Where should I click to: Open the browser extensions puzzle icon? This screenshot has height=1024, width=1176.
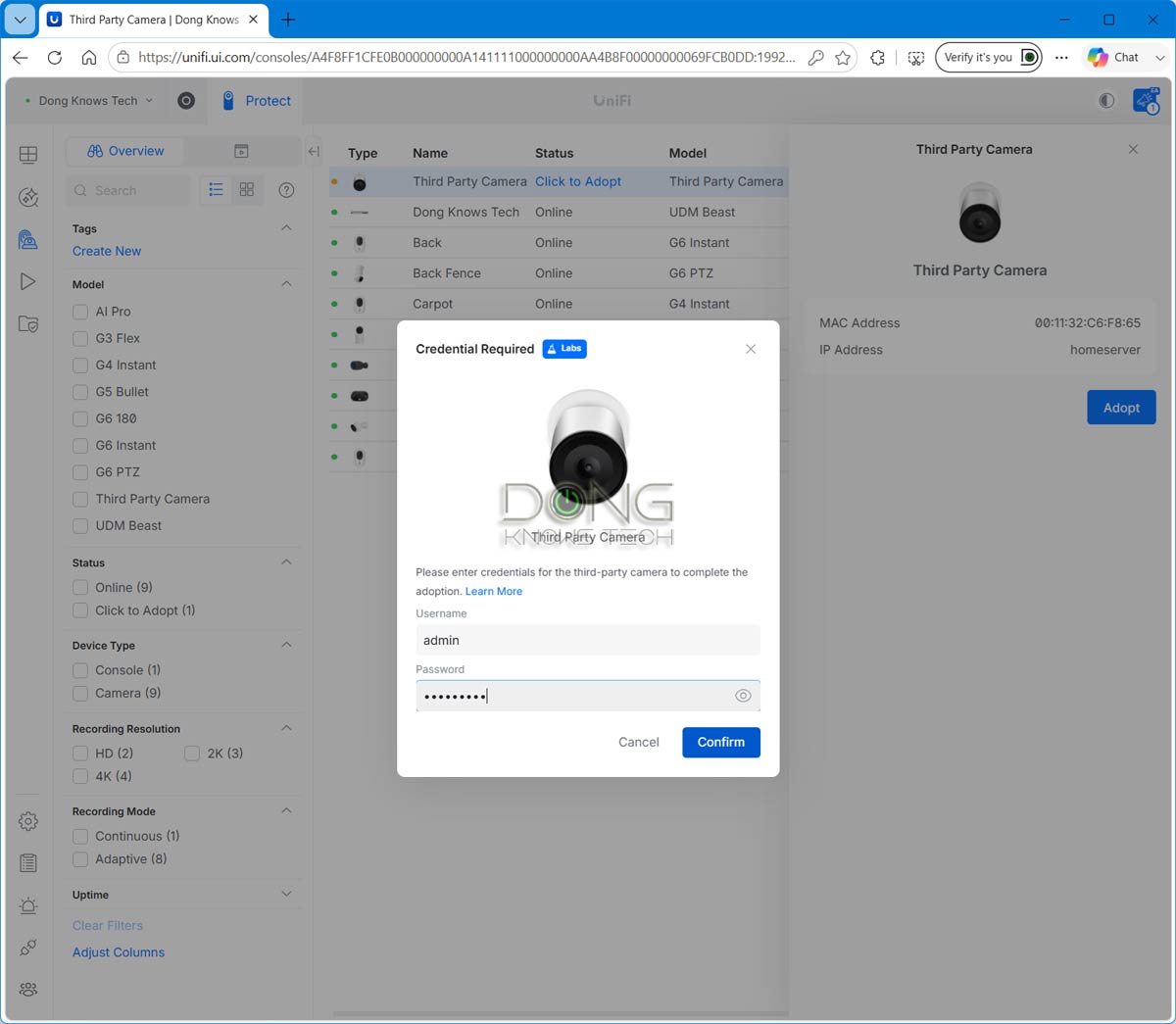878,58
